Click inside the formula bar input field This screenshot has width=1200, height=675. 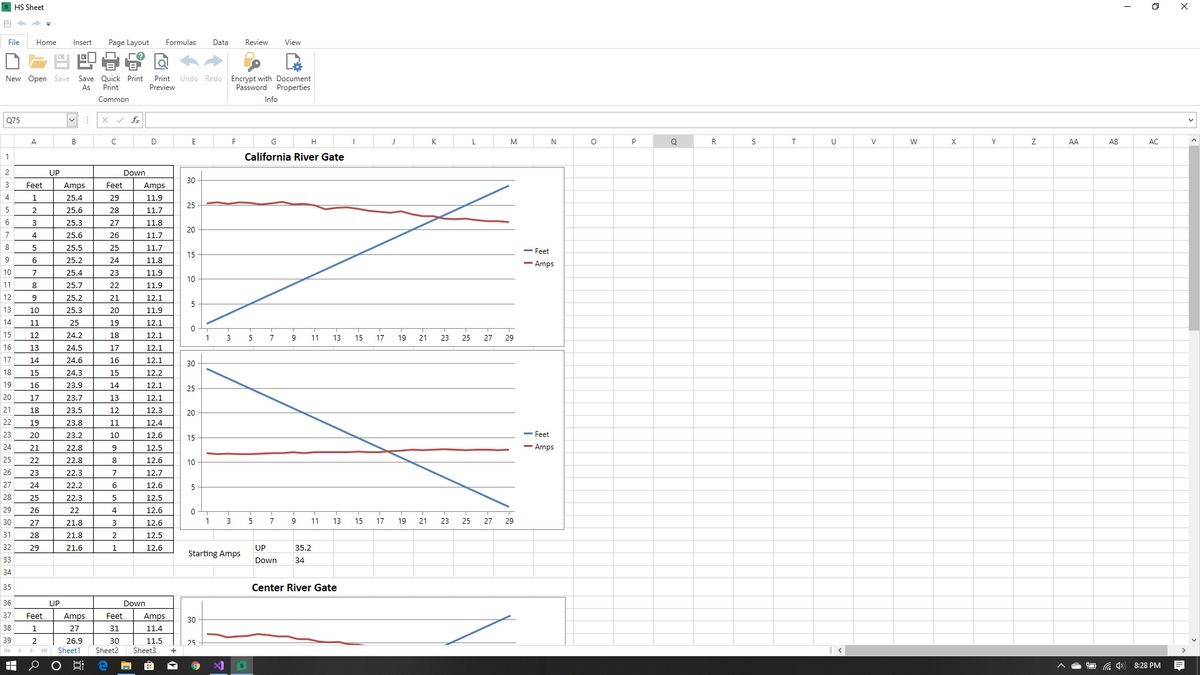click(x=400, y=119)
